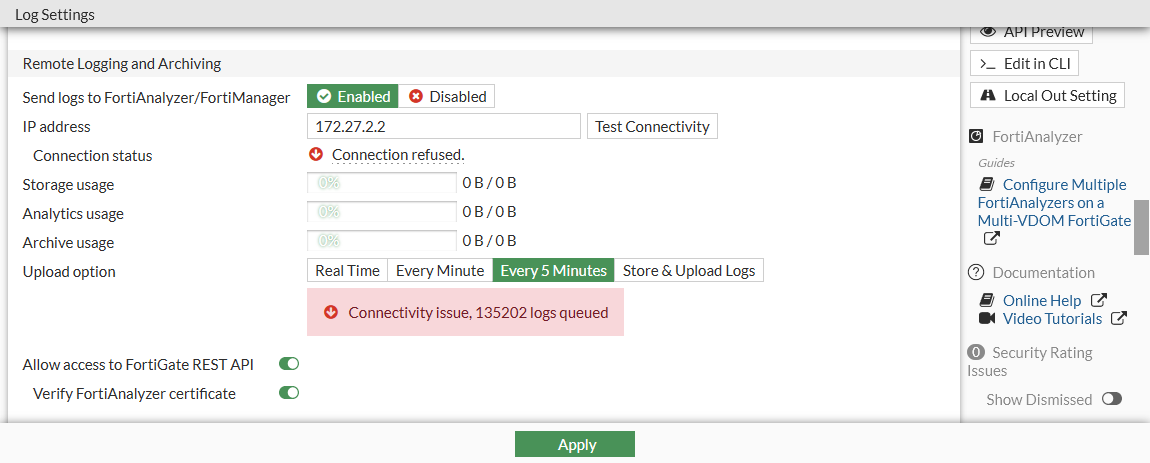Toggle Verify FortiAnalyzer certificate switch
The width and height of the screenshot is (1150, 463).
289,393
